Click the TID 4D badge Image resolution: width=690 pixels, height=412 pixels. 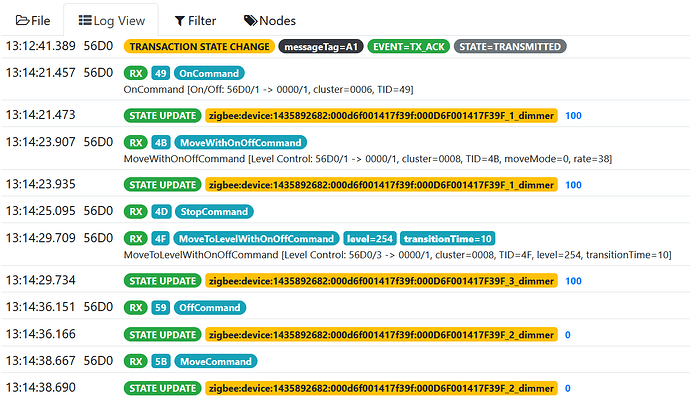coord(161,212)
